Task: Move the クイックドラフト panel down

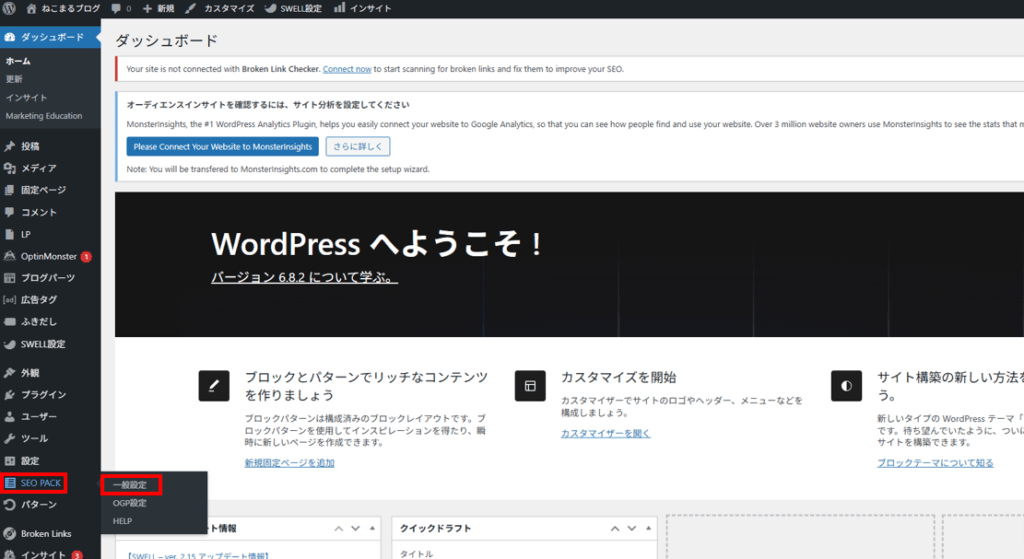Action: tap(632, 528)
